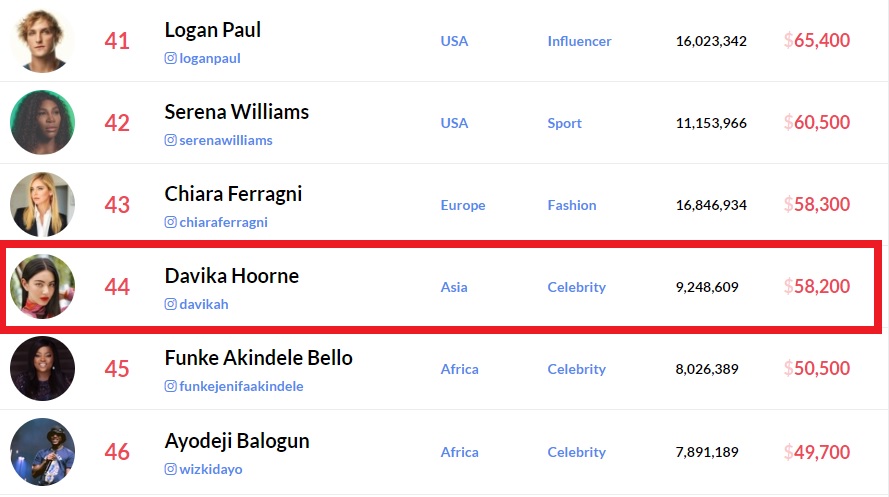
Task: Click Instagram icon beside chiaraferragni
Action: (171, 223)
